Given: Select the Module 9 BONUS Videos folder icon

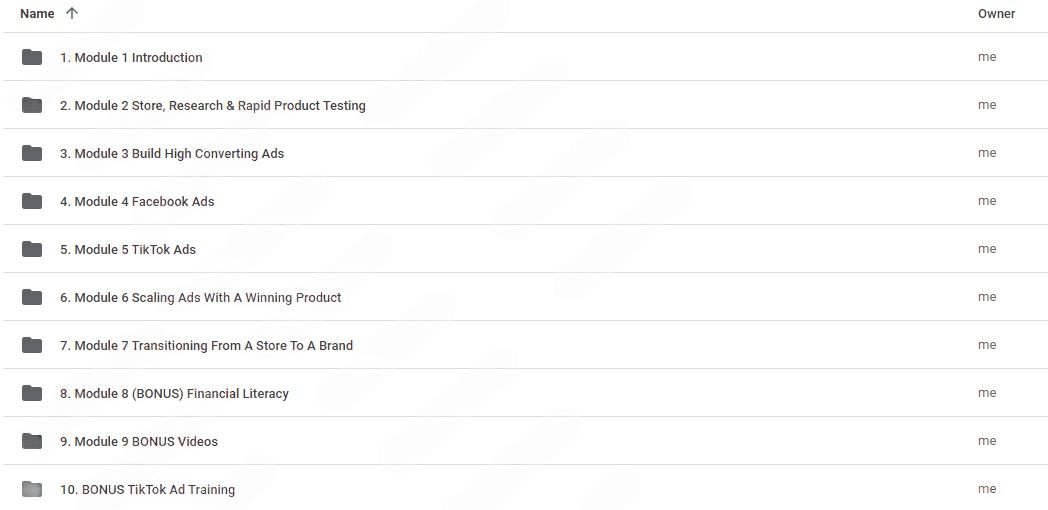Looking at the screenshot, I should coord(32,441).
